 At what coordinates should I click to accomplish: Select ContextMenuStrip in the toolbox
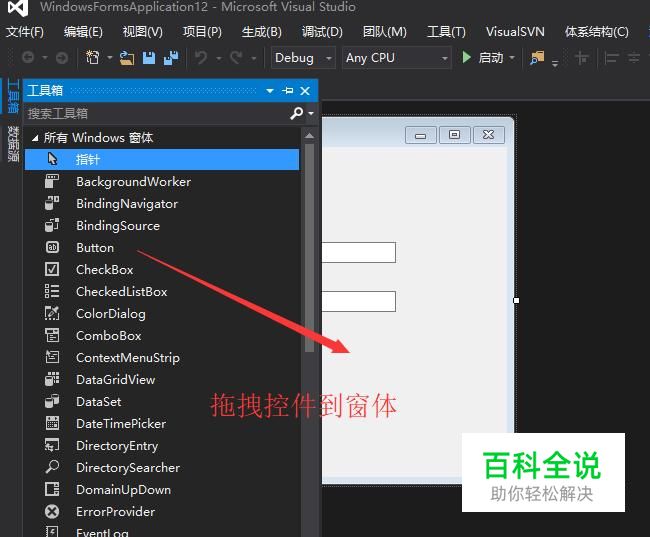[162, 357]
